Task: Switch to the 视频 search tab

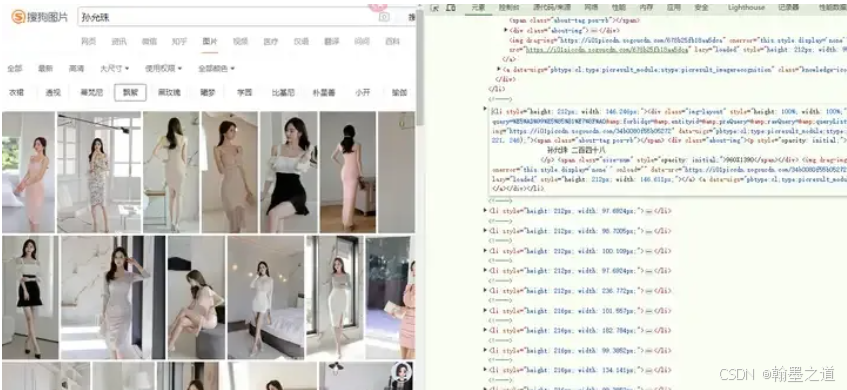Action: [x=240, y=42]
